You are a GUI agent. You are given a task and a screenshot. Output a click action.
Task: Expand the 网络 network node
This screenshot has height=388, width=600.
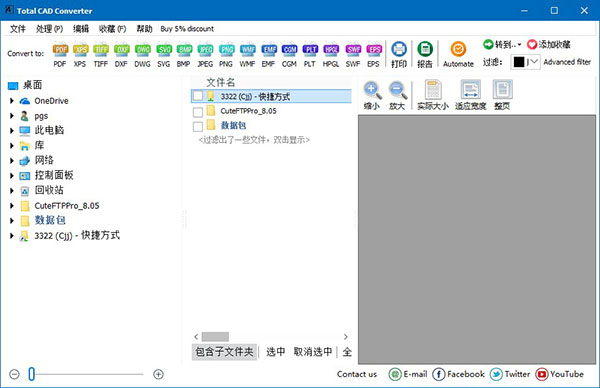click(x=12, y=160)
